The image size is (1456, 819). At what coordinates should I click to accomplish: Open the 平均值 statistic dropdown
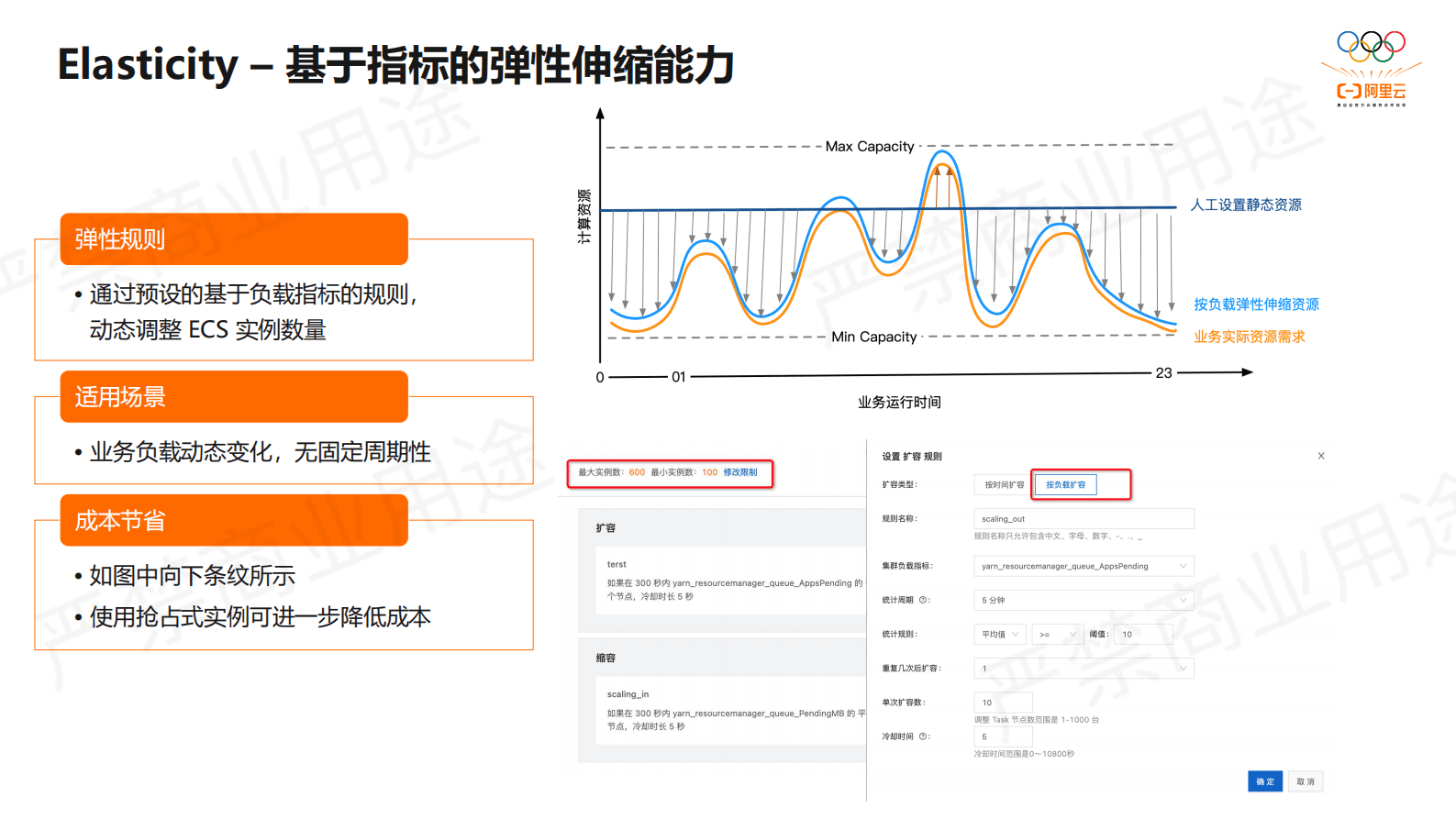click(999, 635)
